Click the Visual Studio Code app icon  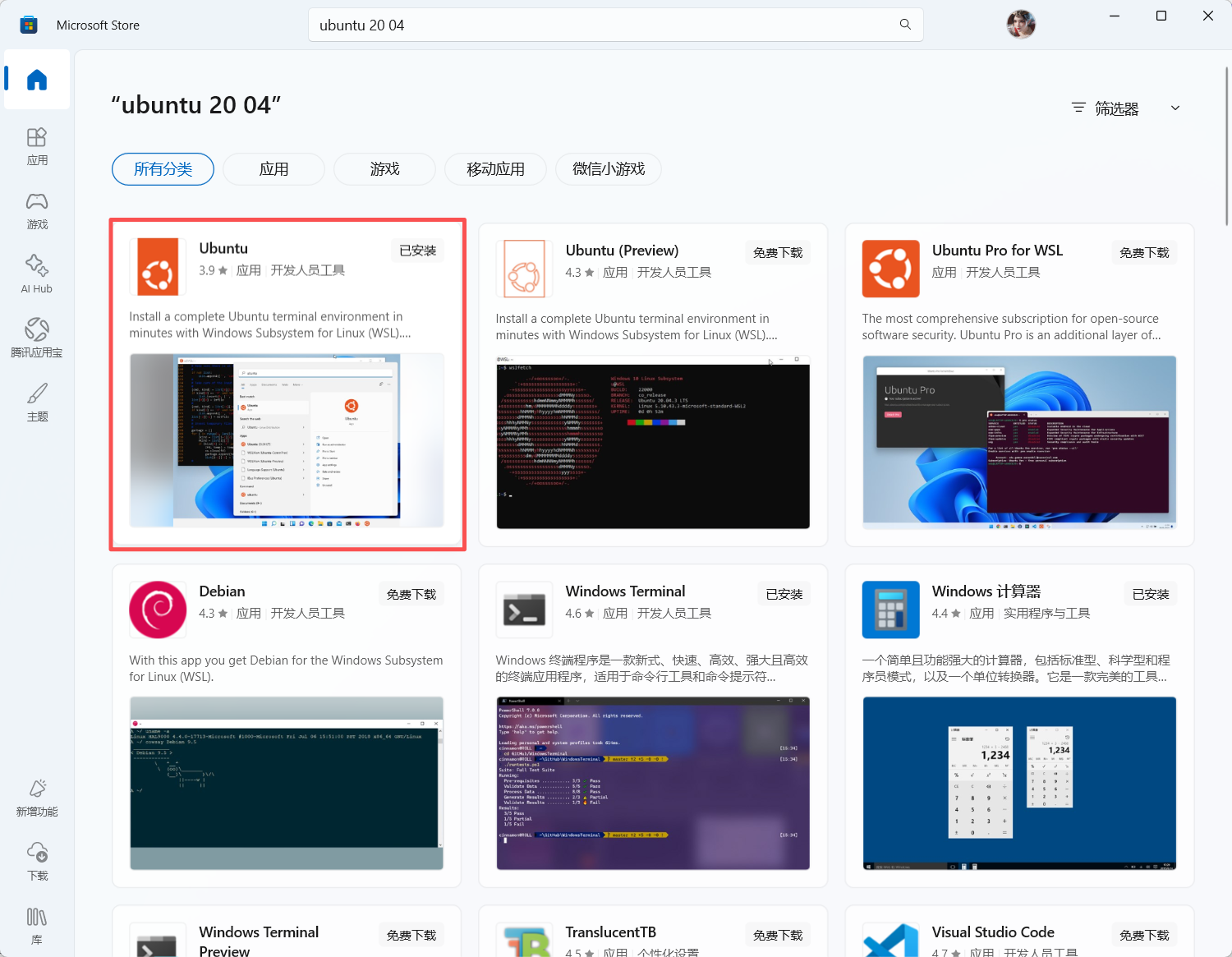click(890, 940)
